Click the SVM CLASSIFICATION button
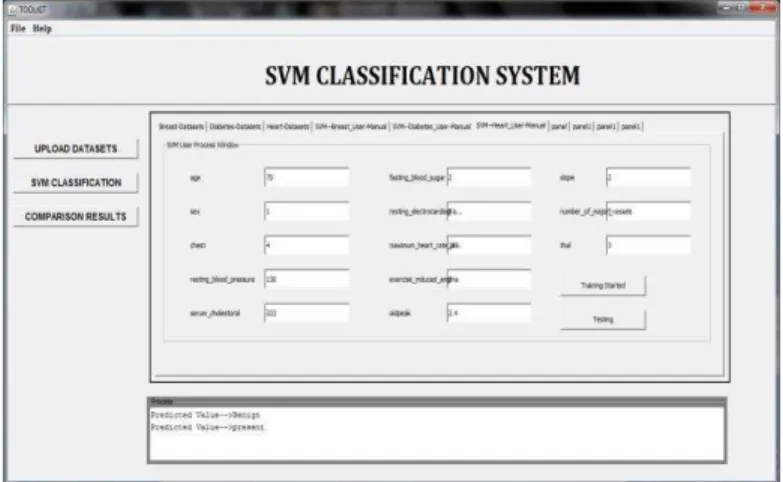The width and height of the screenshot is (783, 482). click(x=75, y=183)
